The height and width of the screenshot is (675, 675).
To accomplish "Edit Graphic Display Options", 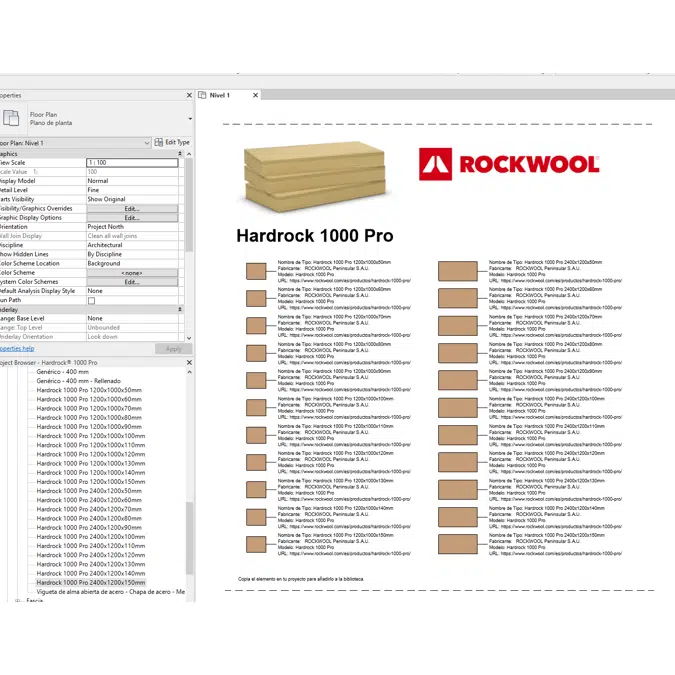I will 132,218.
